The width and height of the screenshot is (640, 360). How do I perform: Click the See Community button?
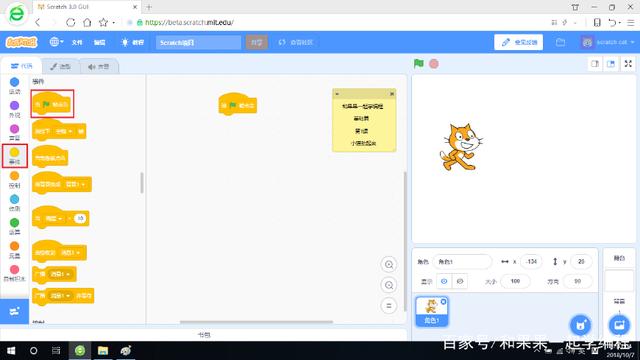tap(296, 42)
